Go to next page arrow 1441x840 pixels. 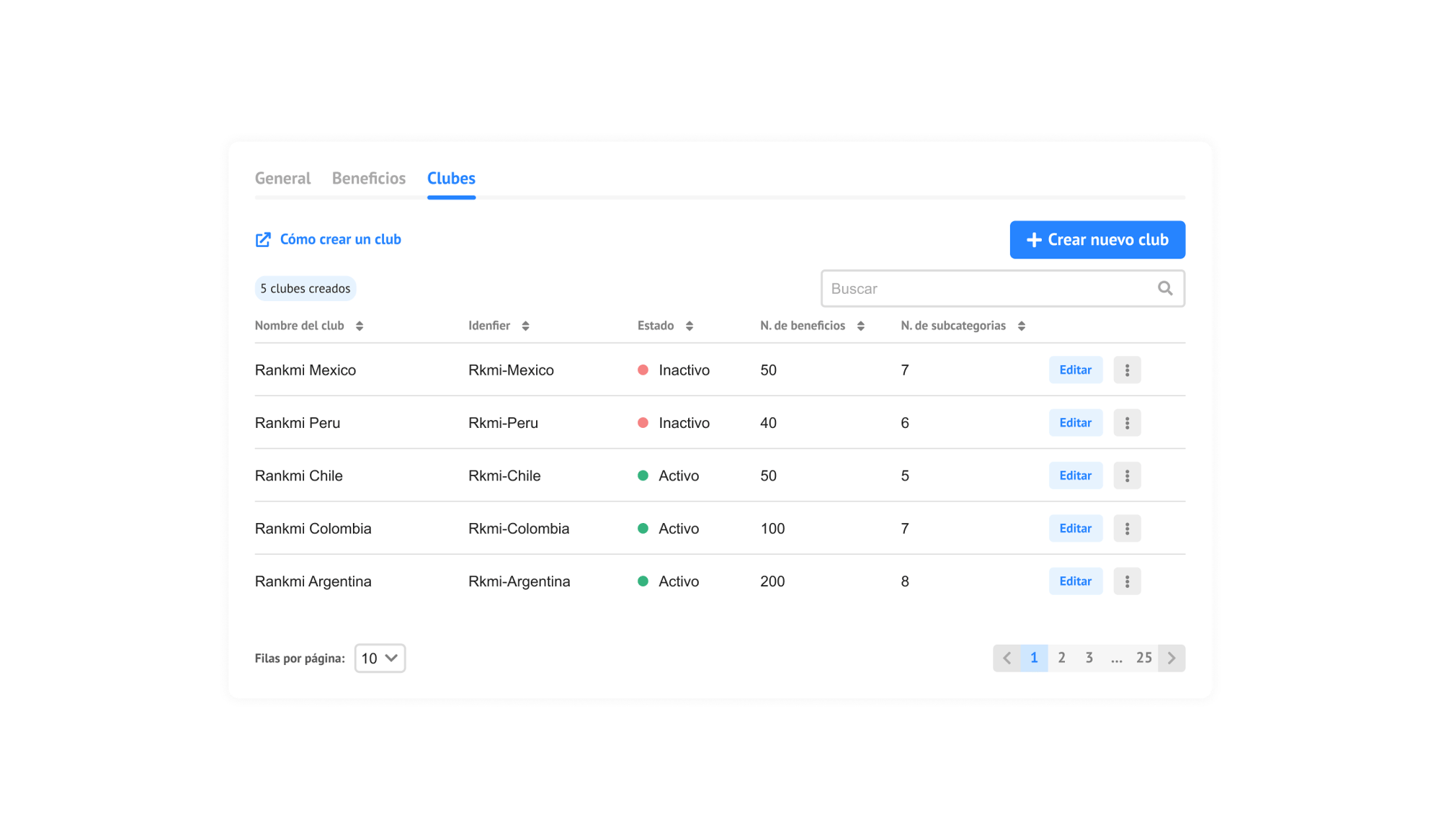click(1172, 658)
